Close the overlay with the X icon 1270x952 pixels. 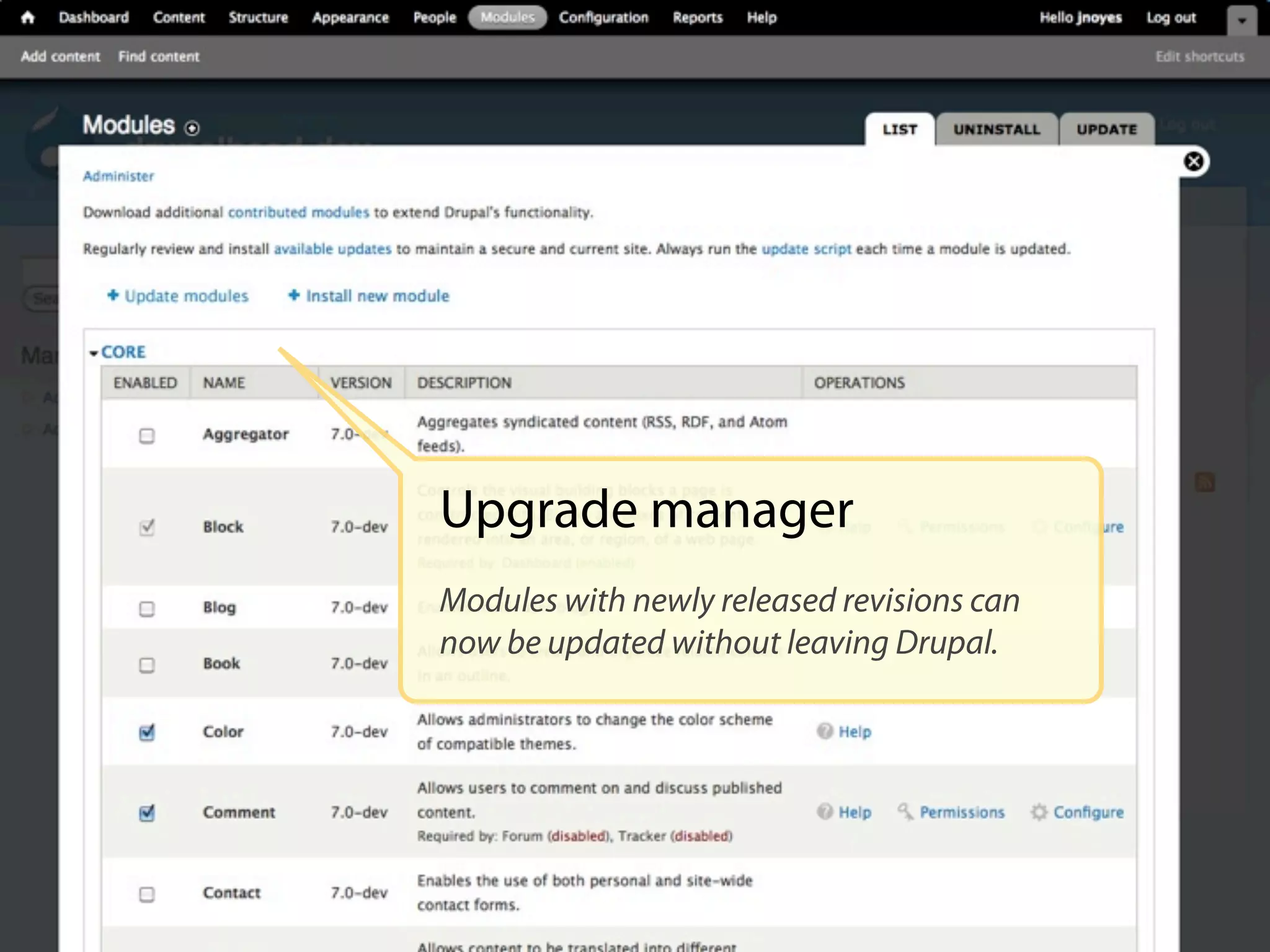pos(1193,162)
